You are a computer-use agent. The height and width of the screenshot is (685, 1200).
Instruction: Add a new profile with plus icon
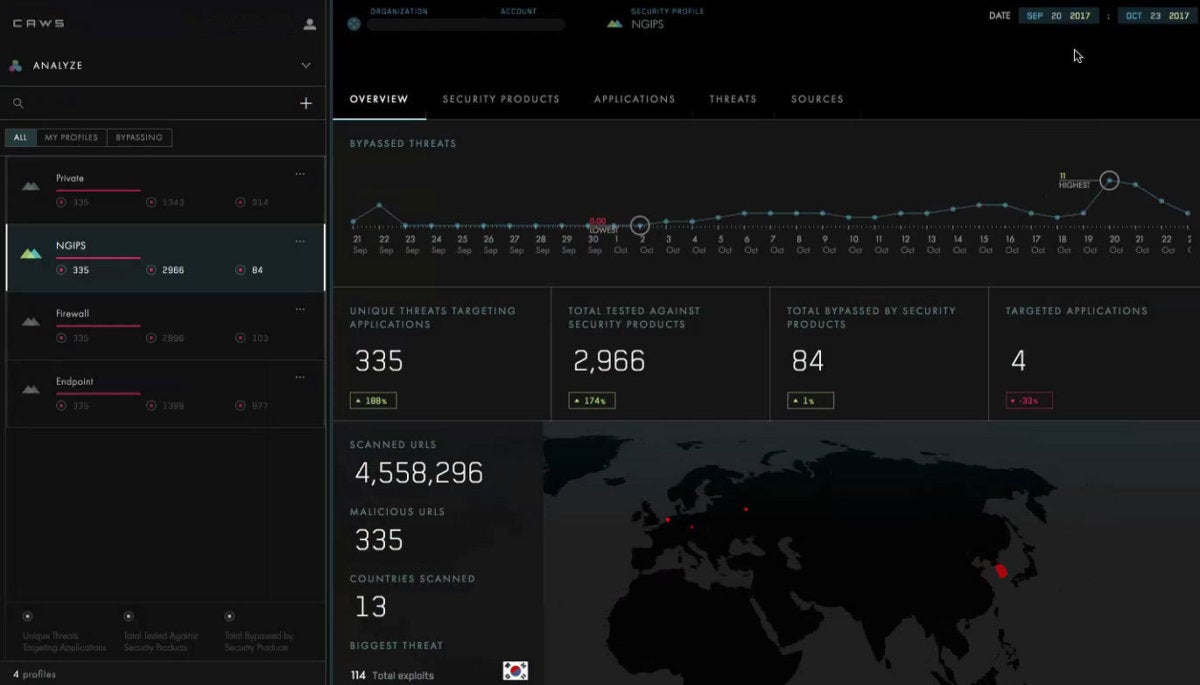(306, 103)
